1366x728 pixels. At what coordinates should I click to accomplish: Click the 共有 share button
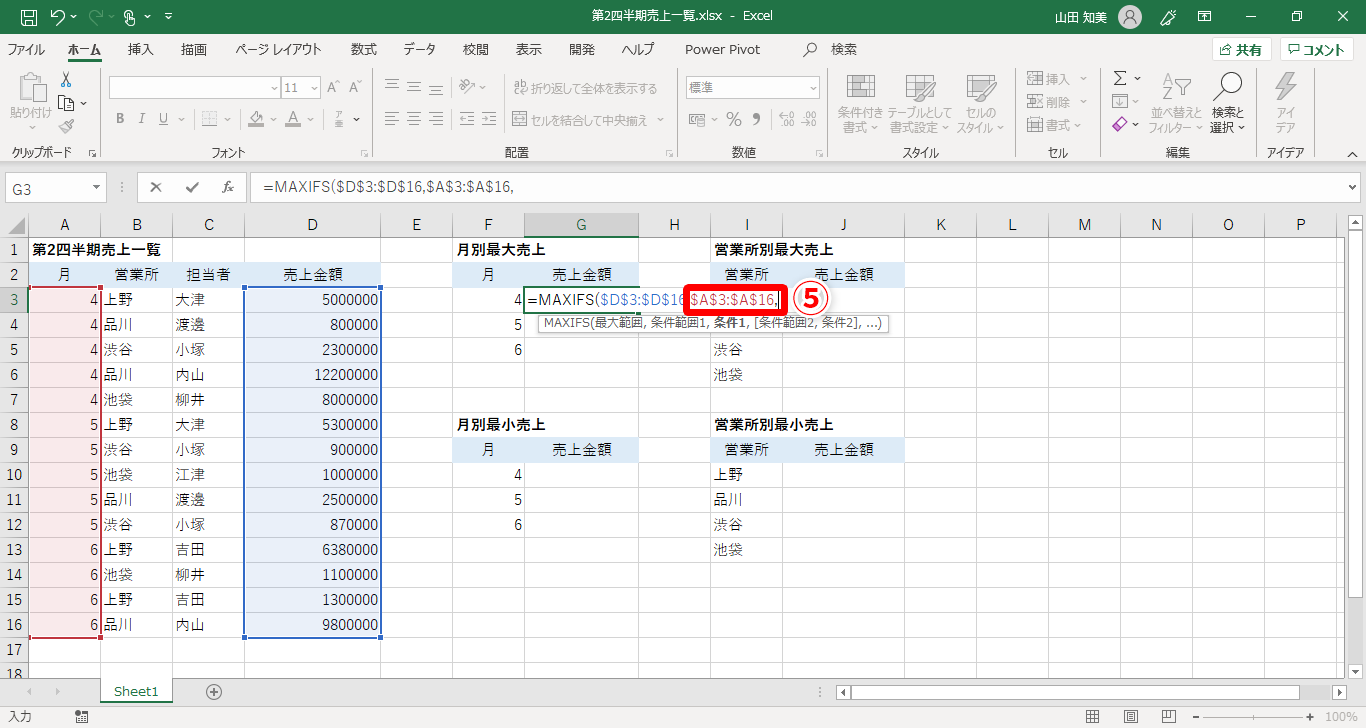point(1242,50)
